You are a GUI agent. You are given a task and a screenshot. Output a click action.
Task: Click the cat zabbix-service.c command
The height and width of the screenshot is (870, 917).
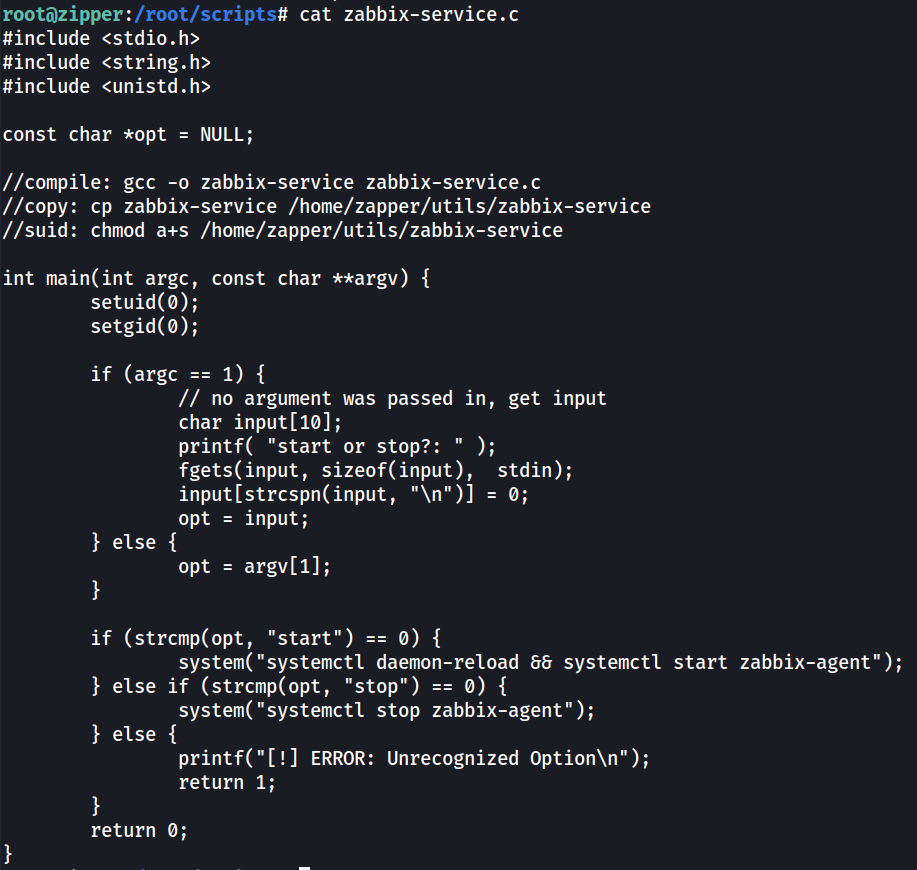tap(409, 15)
